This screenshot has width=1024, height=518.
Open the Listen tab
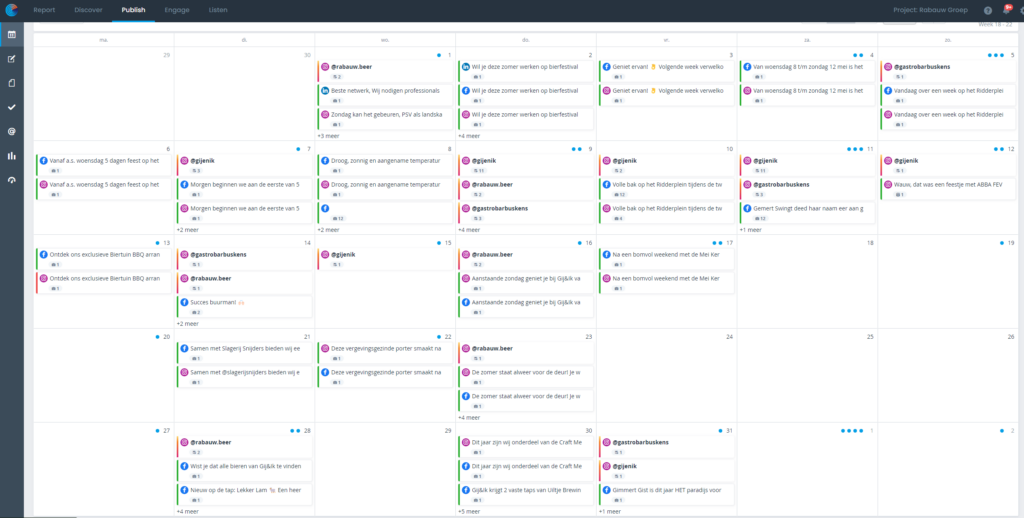coord(217,9)
